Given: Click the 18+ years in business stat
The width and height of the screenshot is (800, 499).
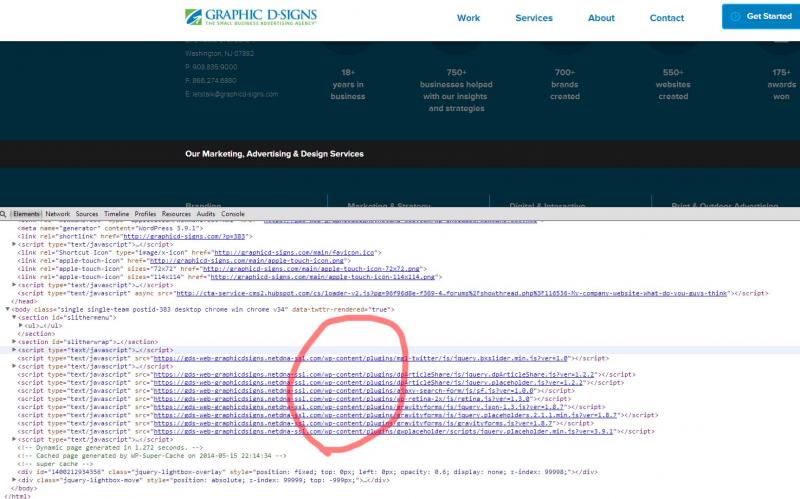Looking at the screenshot, I should [348, 84].
